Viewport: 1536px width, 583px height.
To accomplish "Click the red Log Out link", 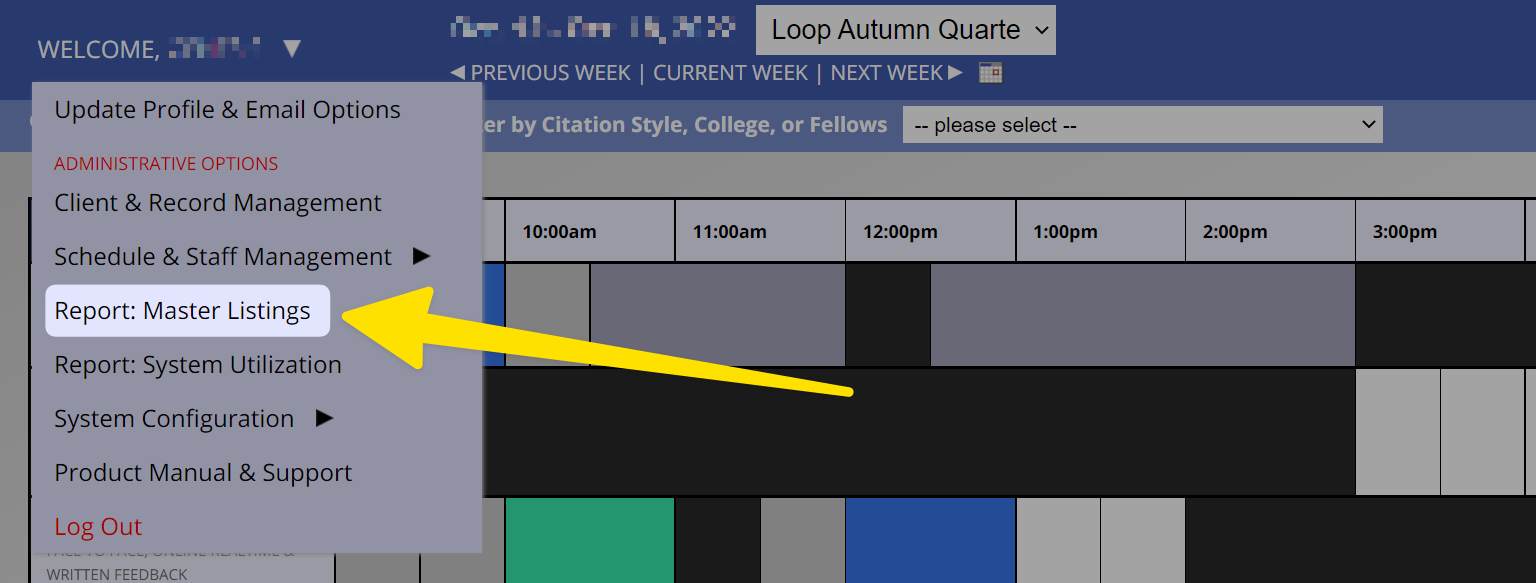I will (98, 527).
